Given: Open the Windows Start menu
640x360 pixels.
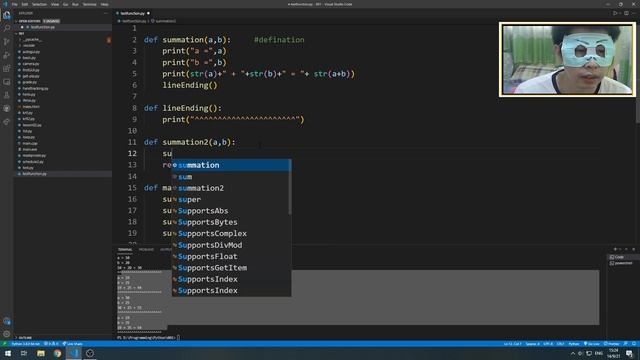Looking at the screenshot, I should click(x=8, y=353).
